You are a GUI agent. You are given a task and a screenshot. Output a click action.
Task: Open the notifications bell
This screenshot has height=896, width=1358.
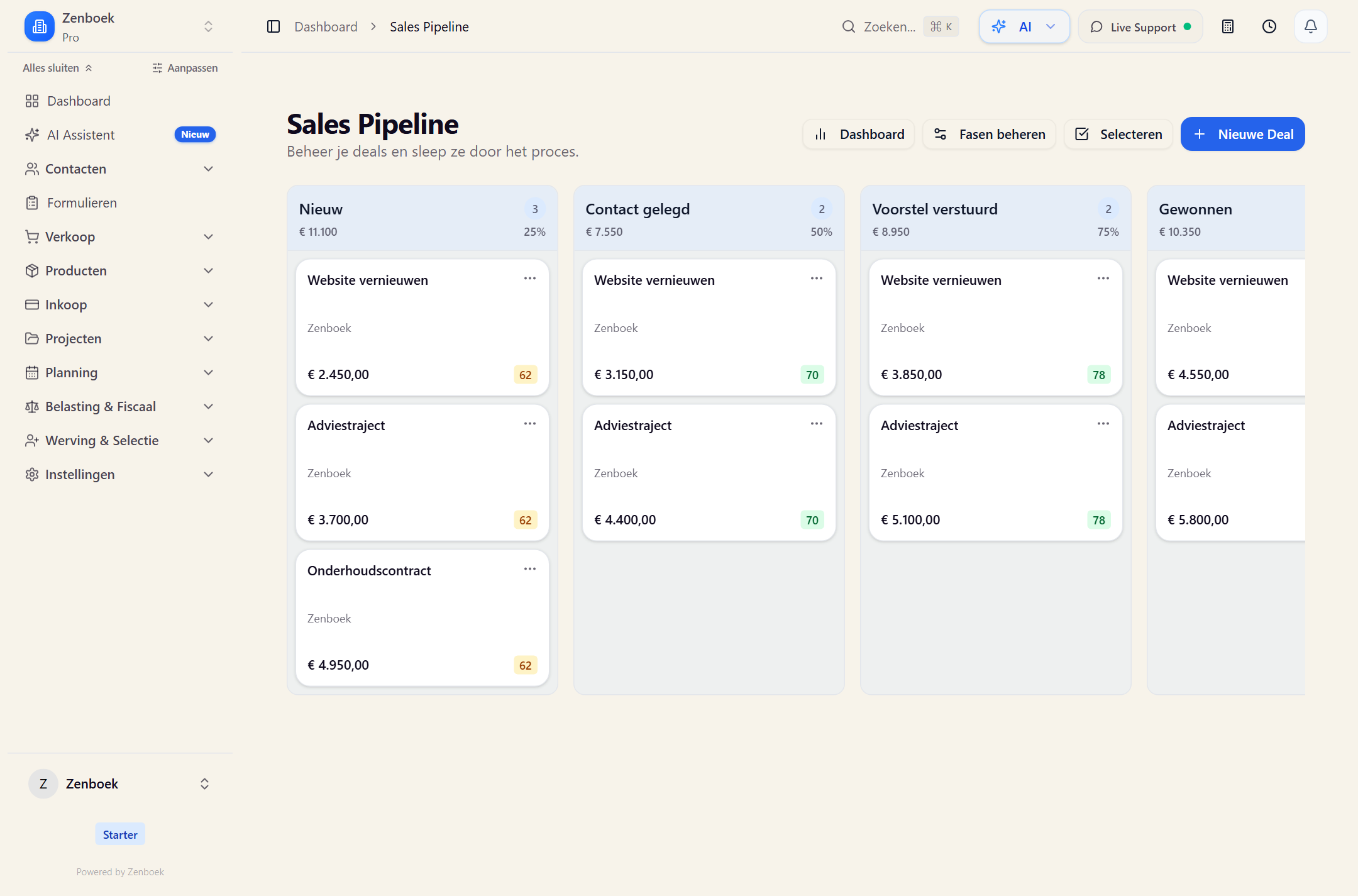(x=1310, y=26)
